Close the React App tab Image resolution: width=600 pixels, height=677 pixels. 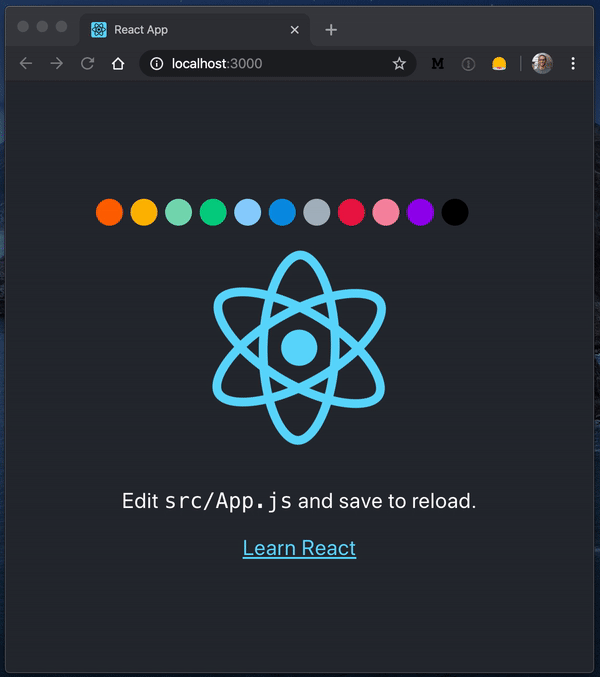[294, 29]
